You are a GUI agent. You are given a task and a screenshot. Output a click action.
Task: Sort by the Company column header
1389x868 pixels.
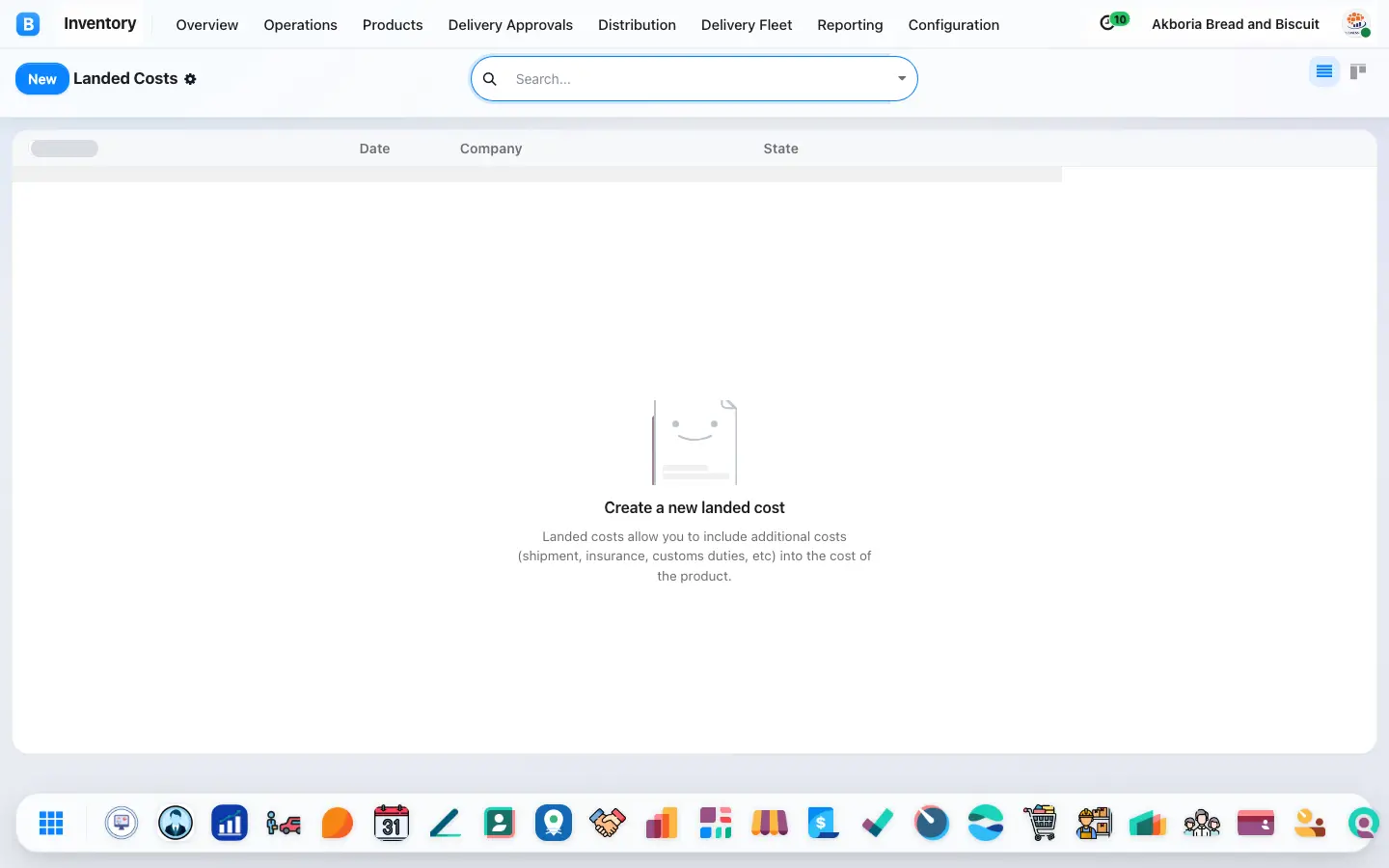[491, 149]
